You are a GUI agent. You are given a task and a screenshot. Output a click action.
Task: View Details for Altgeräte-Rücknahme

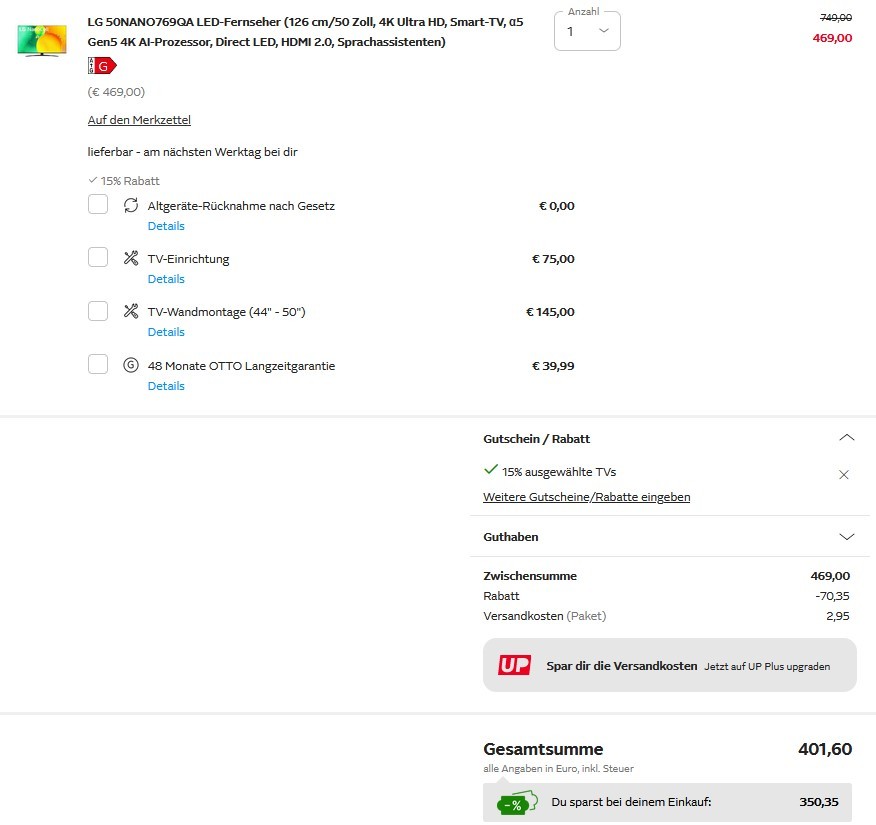[166, 226]
